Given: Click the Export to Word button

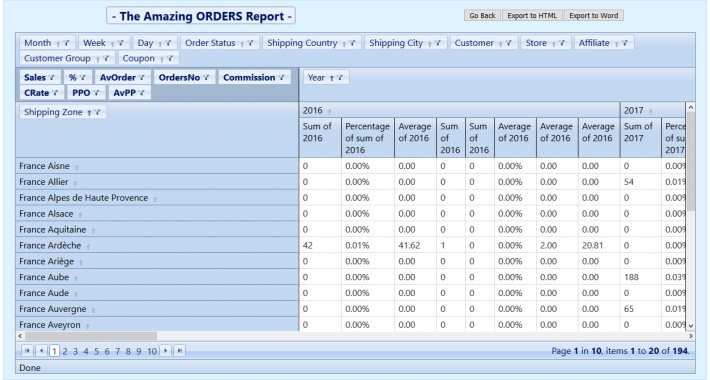Looking at the screenshot, I should coord(594,15).
